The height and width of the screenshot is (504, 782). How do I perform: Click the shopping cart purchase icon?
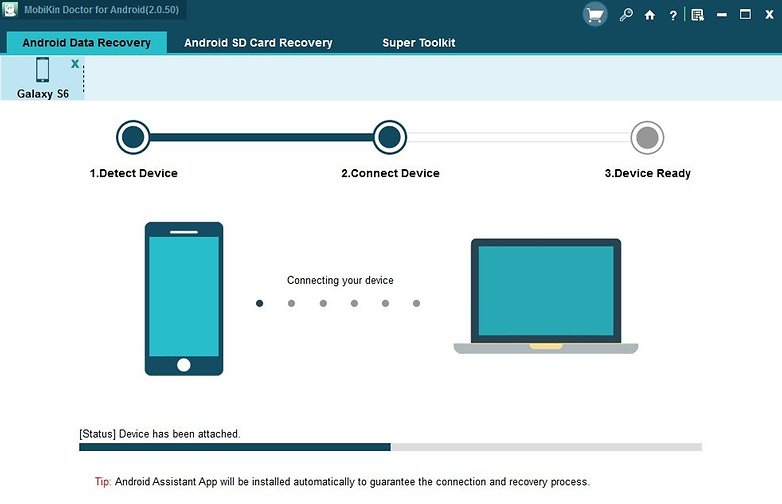click(x=595, y=15)
